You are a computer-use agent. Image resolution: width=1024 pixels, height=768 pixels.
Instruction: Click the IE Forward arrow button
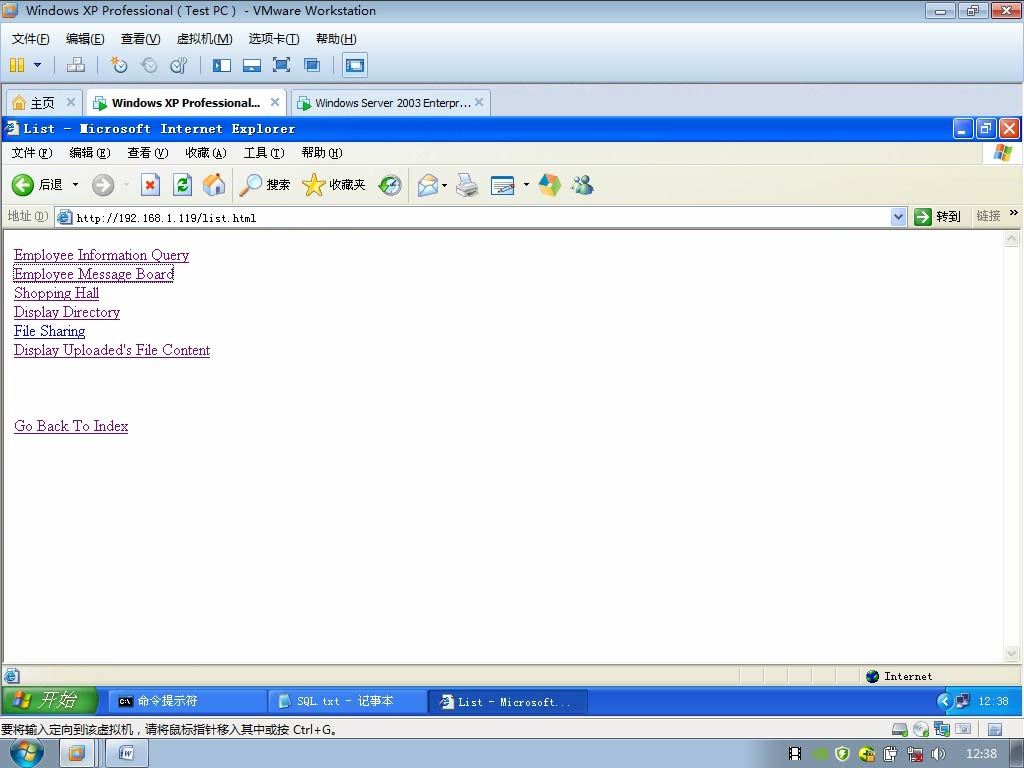[103, 185]
